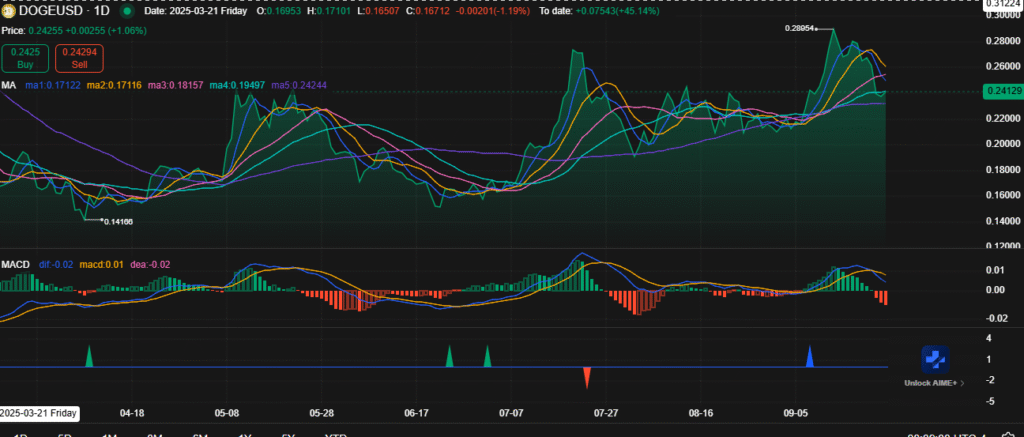The image size is (1024, 437).
Task: Click the current price tag 0.24129
Action: pos(1002,92)
